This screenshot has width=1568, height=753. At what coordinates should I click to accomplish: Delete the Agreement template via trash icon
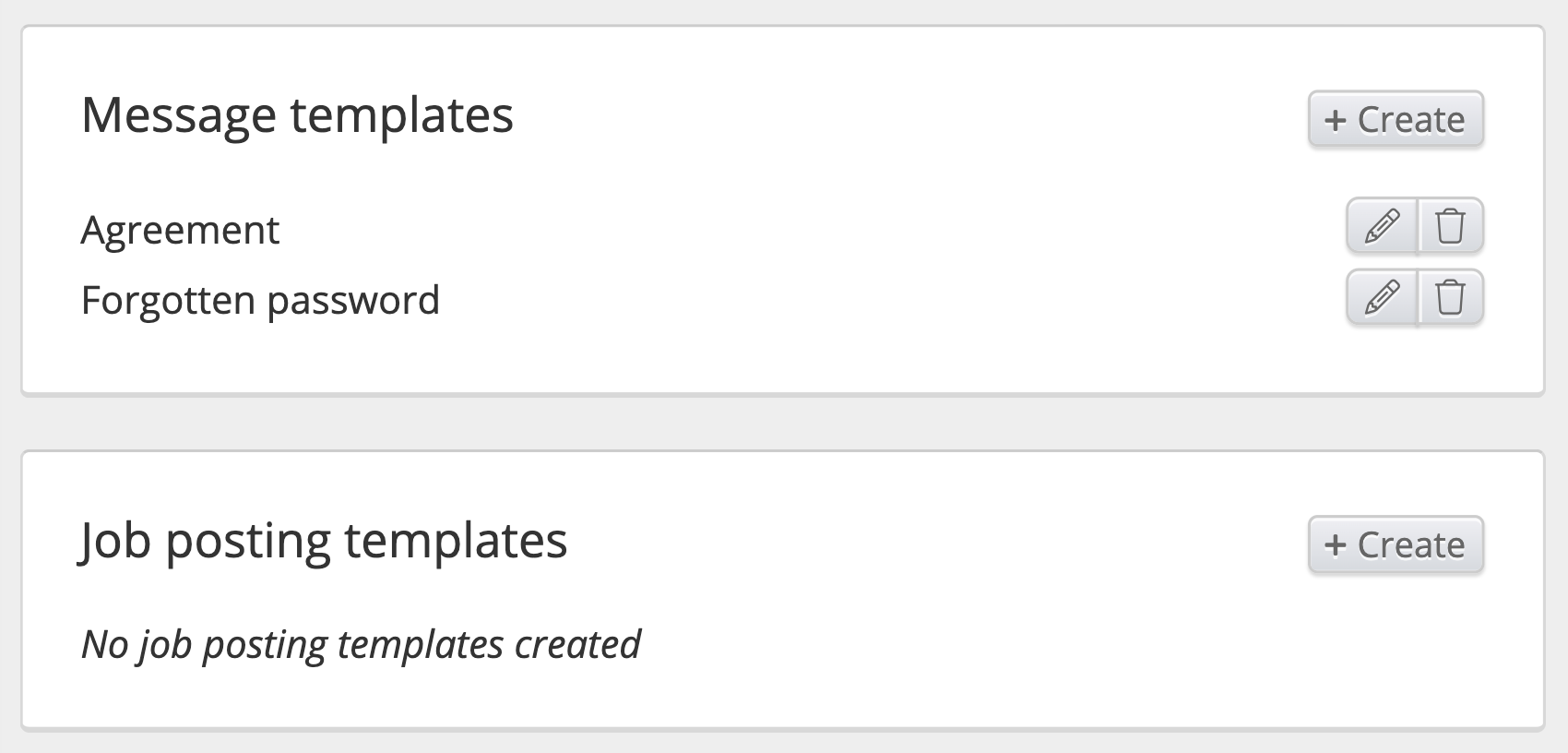pyautogui.click(x=1450, y=226)
